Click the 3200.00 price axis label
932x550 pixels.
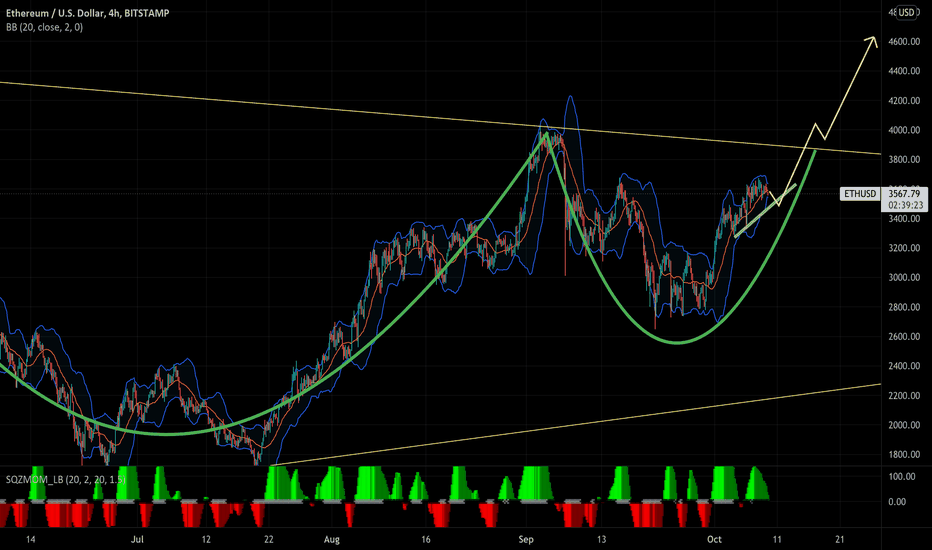point(904,248)
